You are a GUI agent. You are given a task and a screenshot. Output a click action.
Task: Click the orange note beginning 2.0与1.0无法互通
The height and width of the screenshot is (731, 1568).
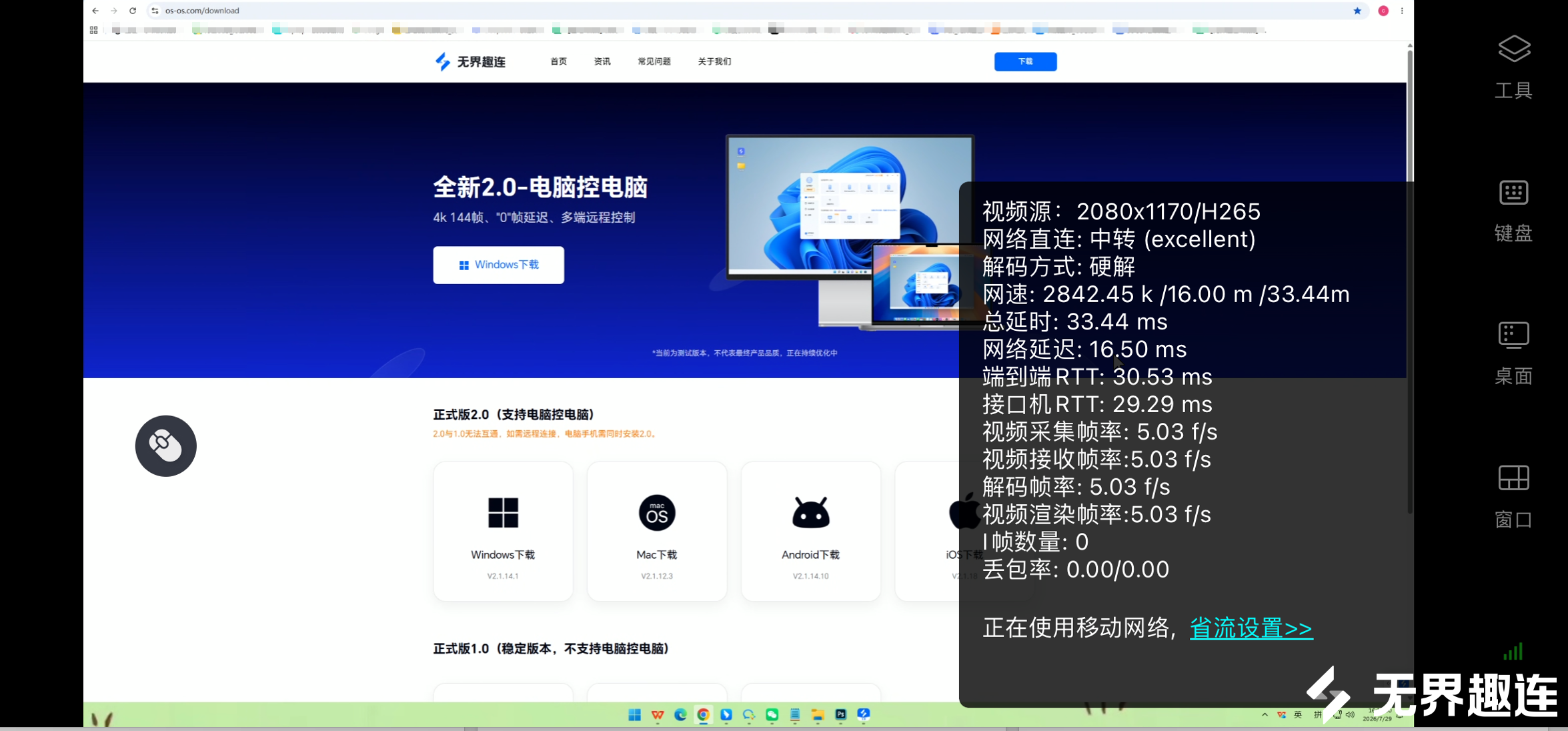pos(546,434)
